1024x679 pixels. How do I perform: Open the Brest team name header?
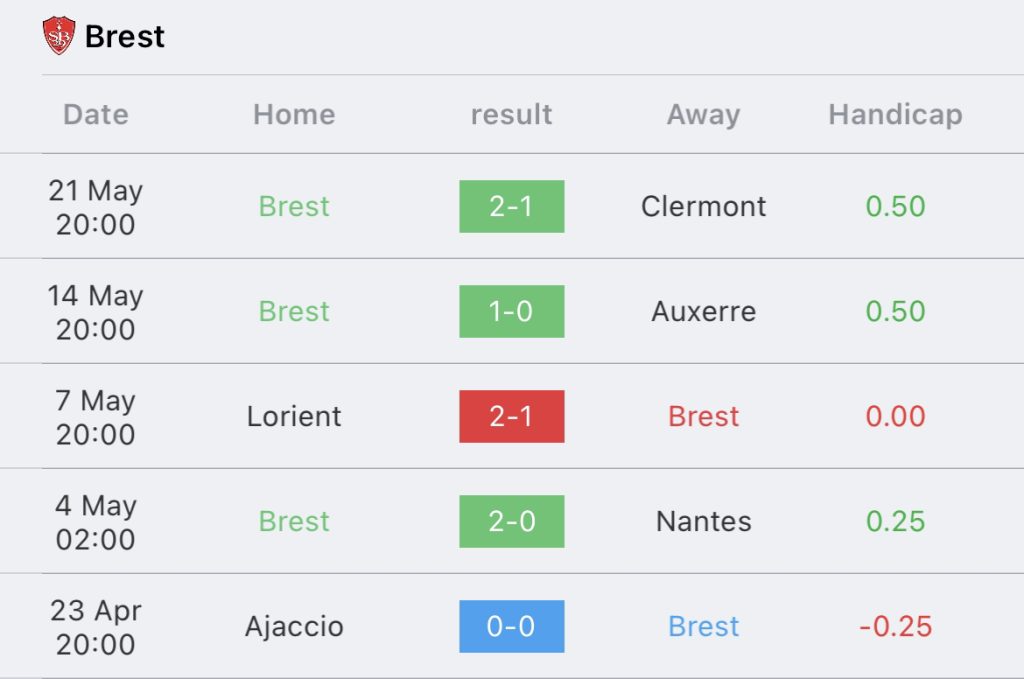coord(125,37)
